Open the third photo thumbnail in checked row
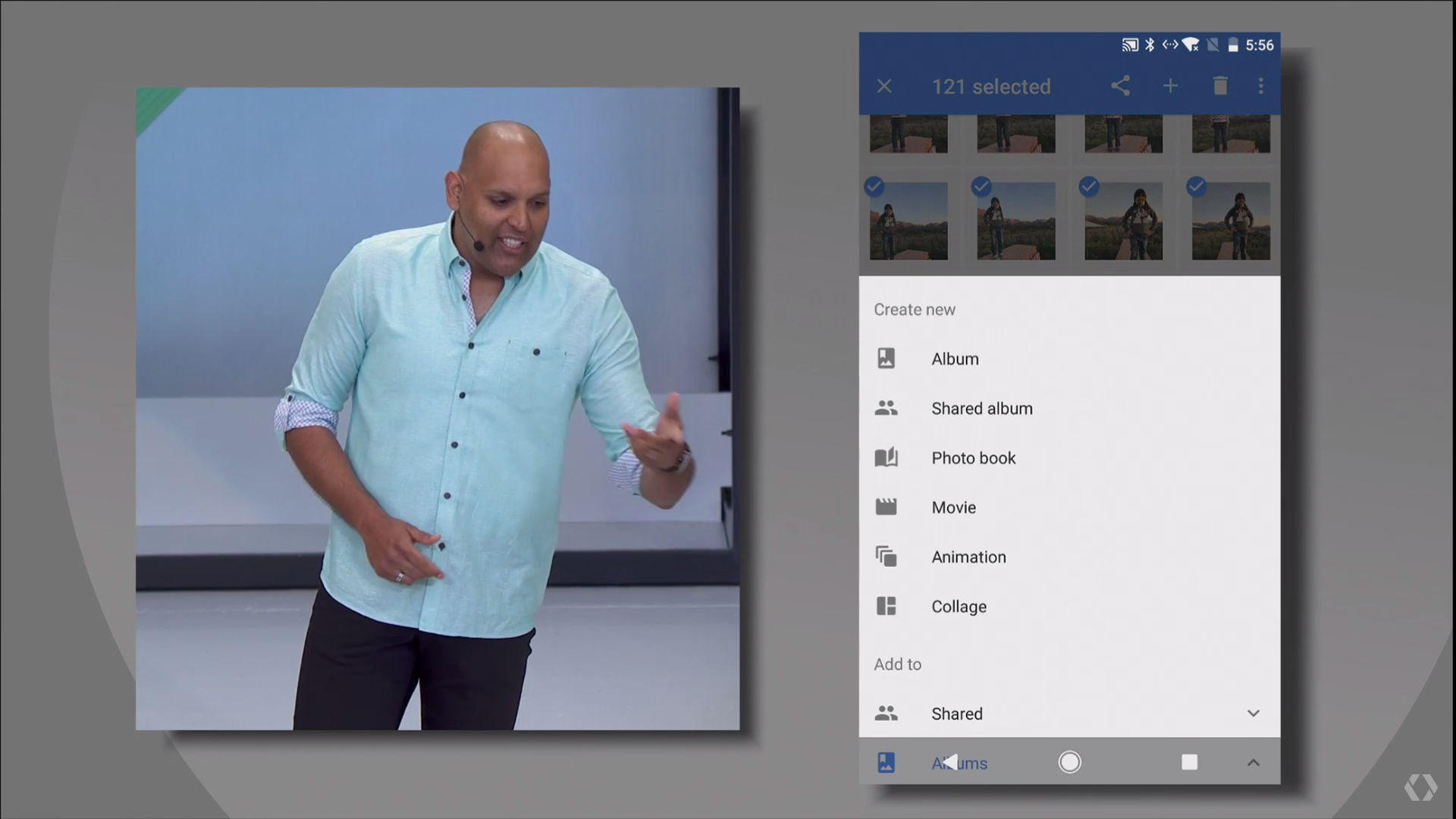 (x=1123, y=221)
